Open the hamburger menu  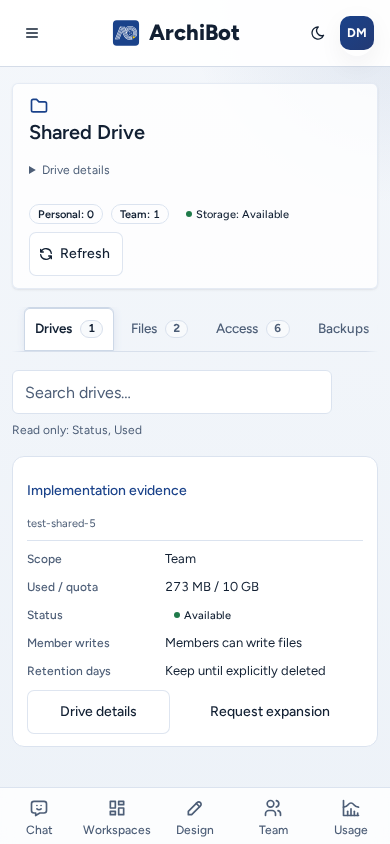tap(32, 33)
